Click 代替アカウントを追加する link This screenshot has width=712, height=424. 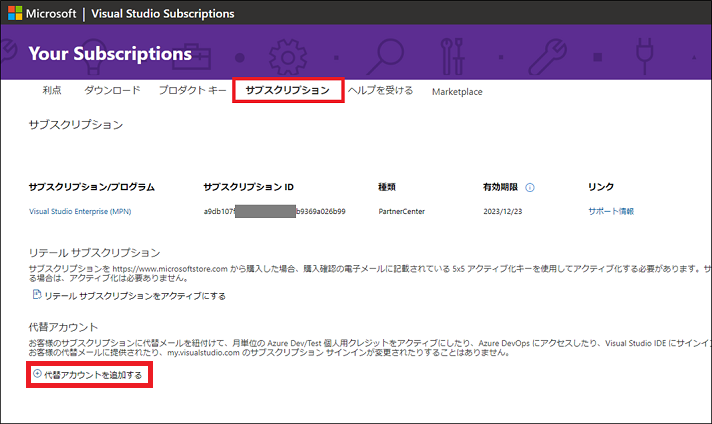coord(93,375)
